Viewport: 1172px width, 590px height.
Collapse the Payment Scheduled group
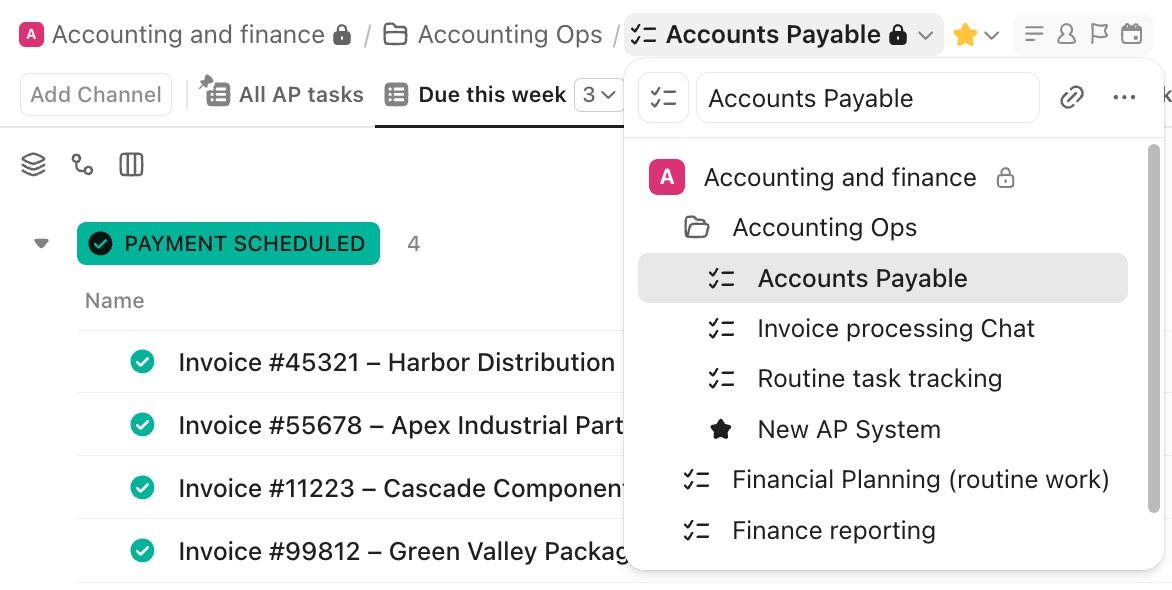(x=41, y=243)
